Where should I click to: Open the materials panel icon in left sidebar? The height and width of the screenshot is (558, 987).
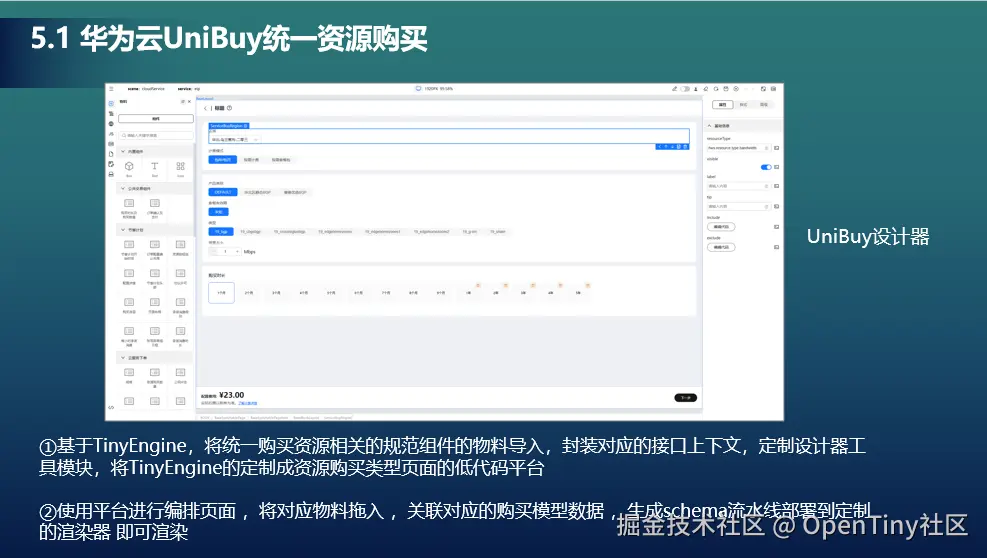[111, 103]
